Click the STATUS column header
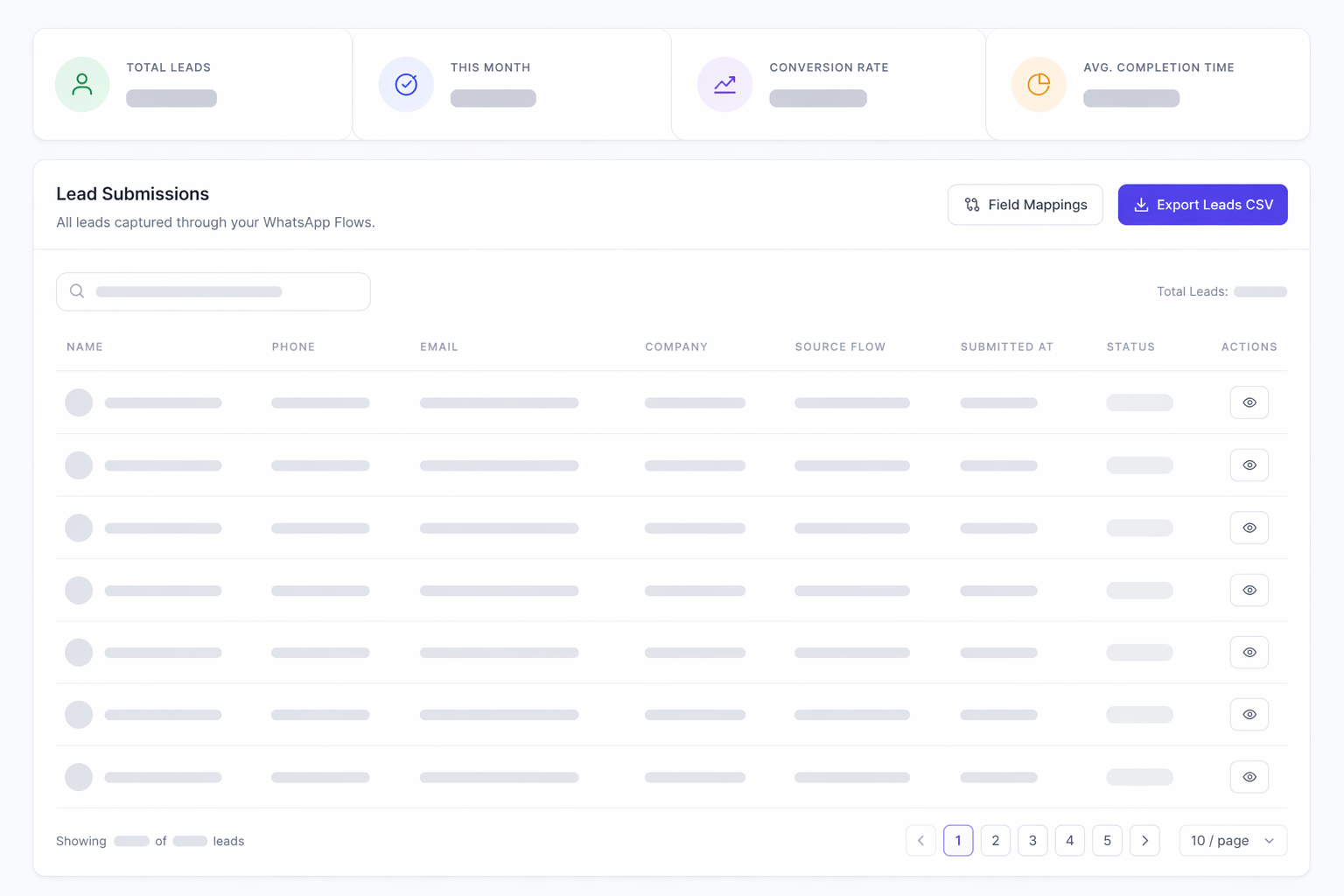Screen dimensions: 1344x896 [x=1130, y=347]
